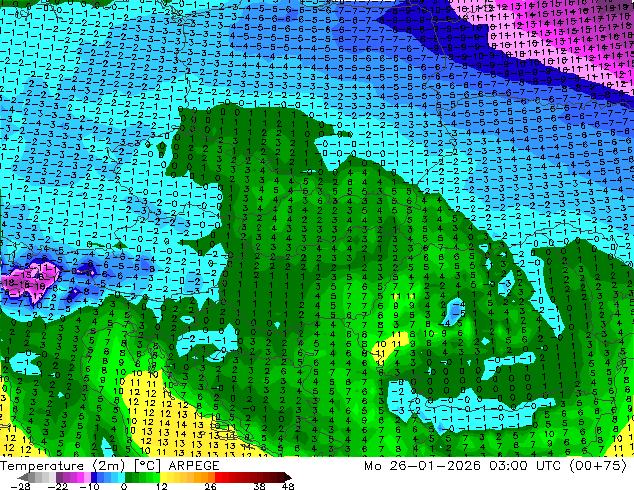Click the '-22' legend label

(58, 486)
